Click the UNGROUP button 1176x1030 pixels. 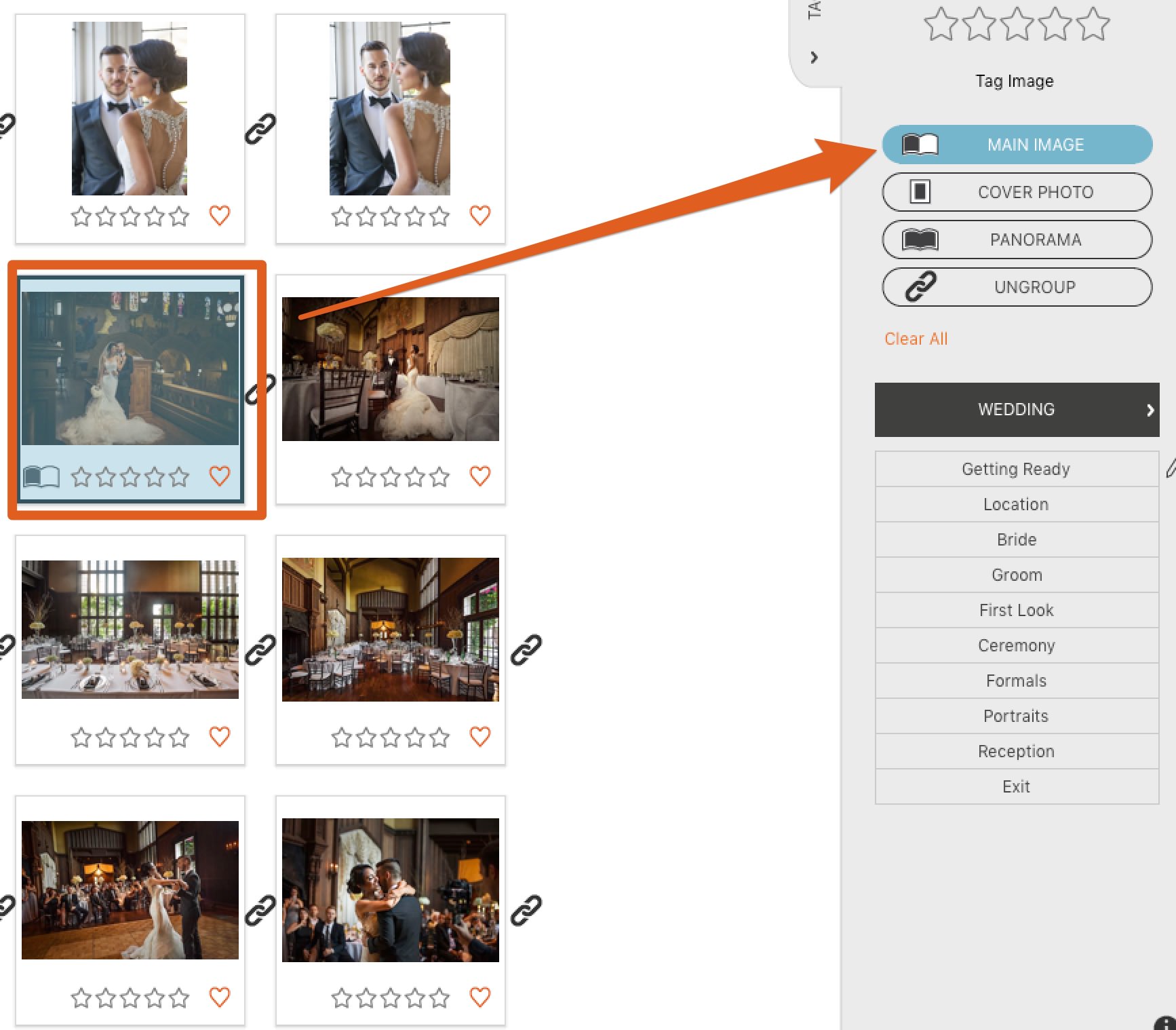(x=1017, y=287)
